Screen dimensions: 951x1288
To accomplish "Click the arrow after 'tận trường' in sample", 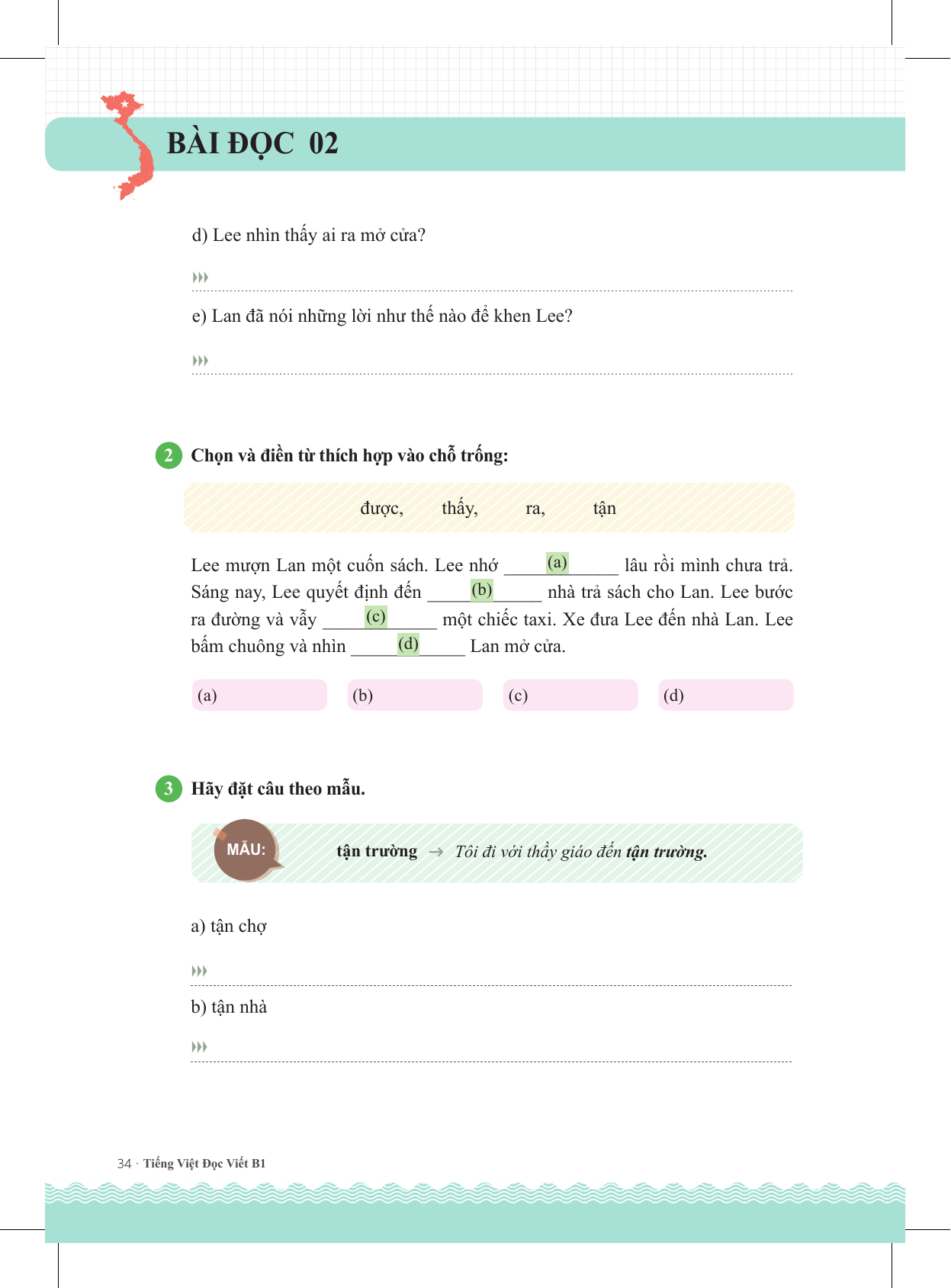I will 436,852.
